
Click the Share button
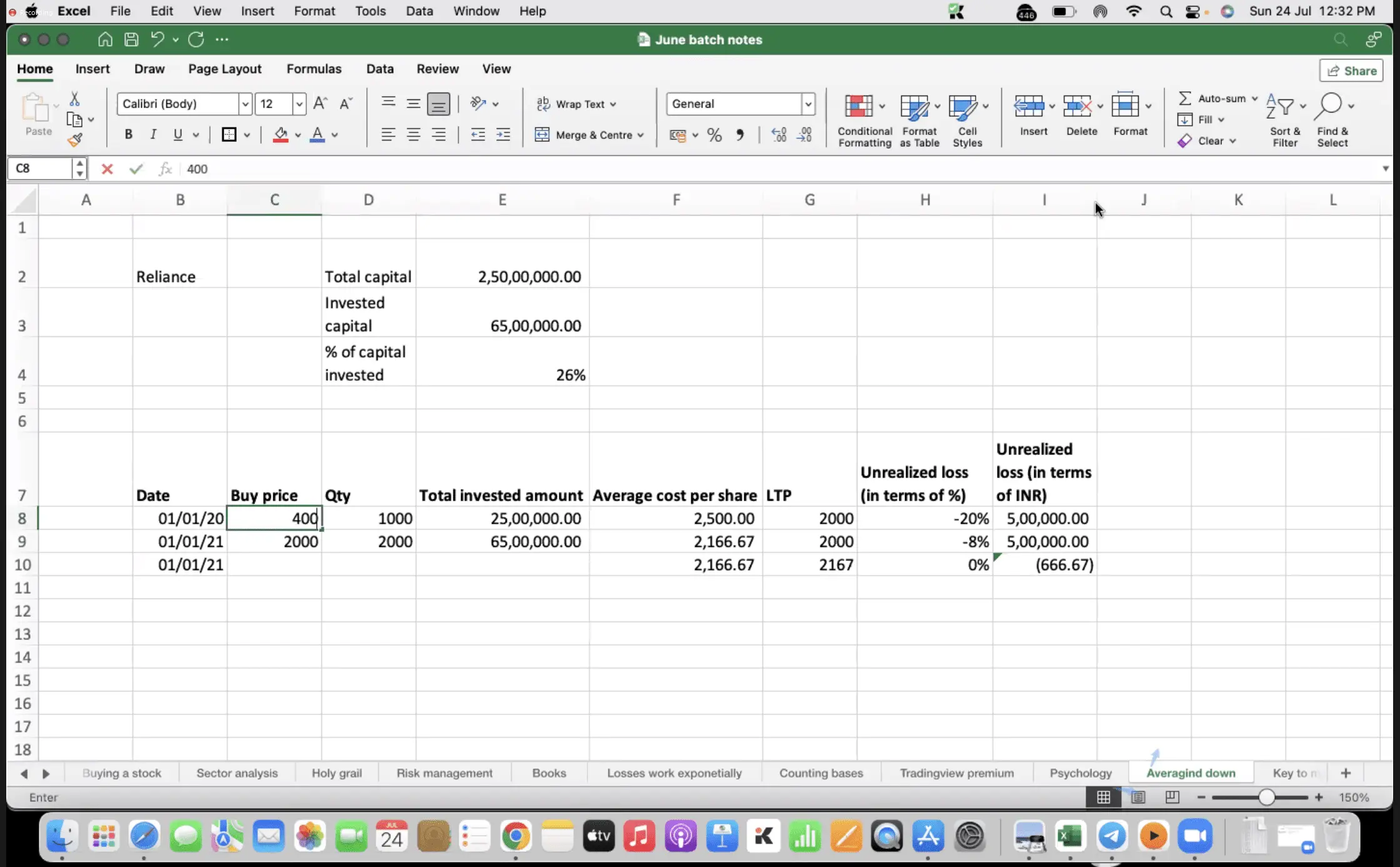[1351, 71]
